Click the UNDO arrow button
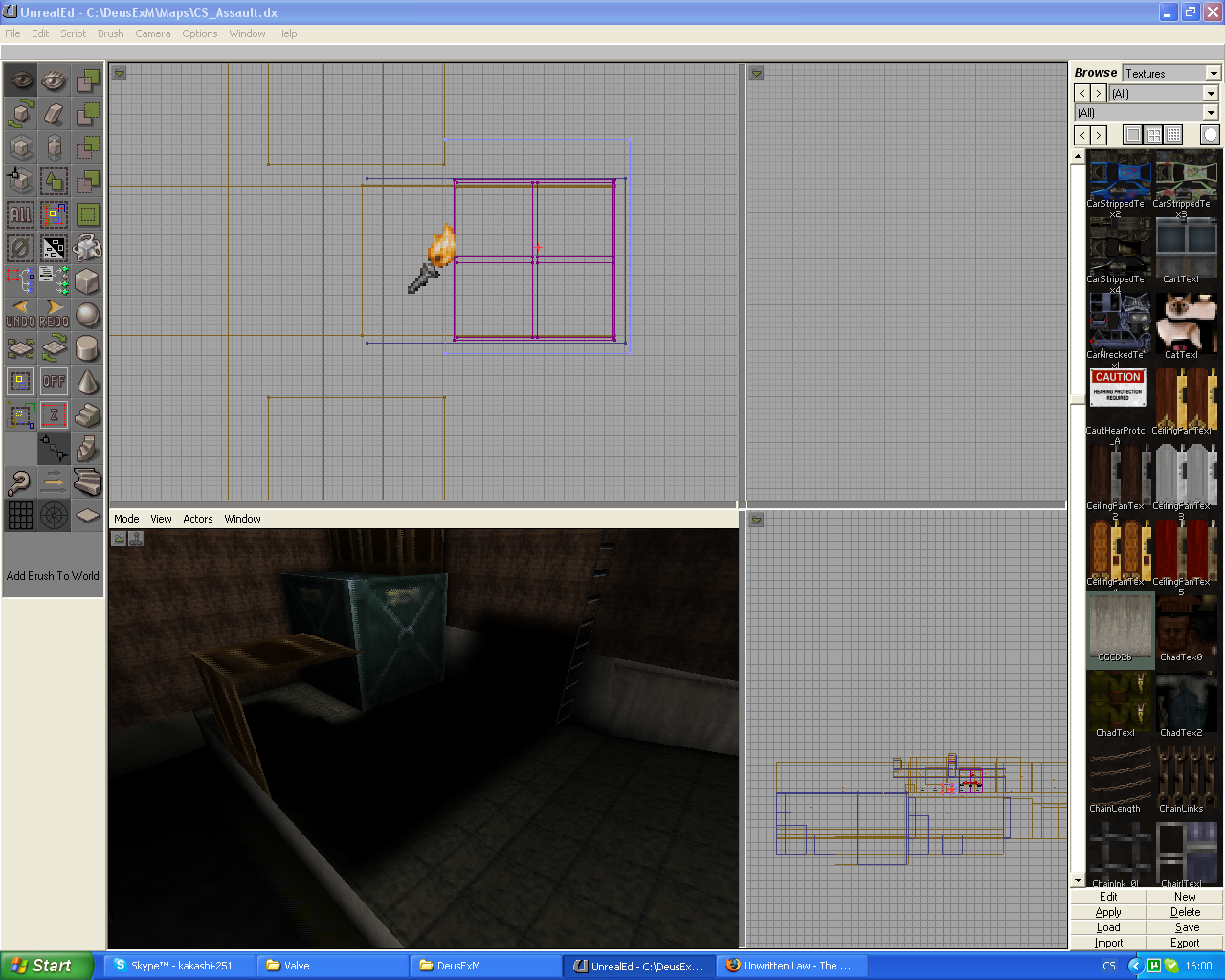 pyautogui.click(x=21, y=315)
